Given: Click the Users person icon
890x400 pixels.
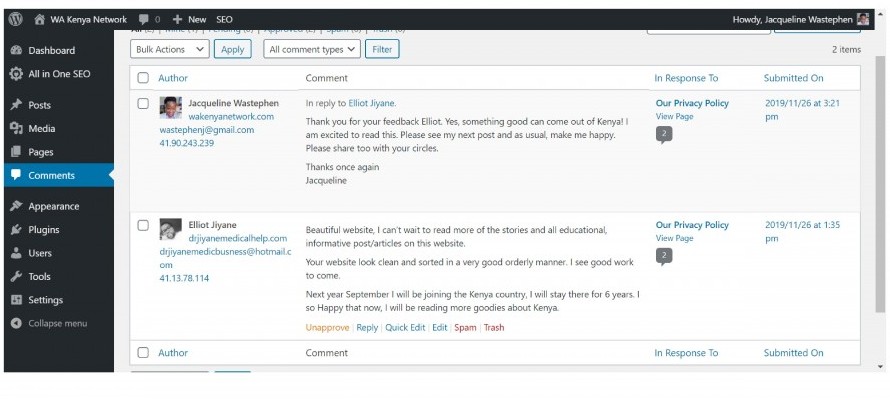Looking at the screenshot, I should tap(16, 253).
